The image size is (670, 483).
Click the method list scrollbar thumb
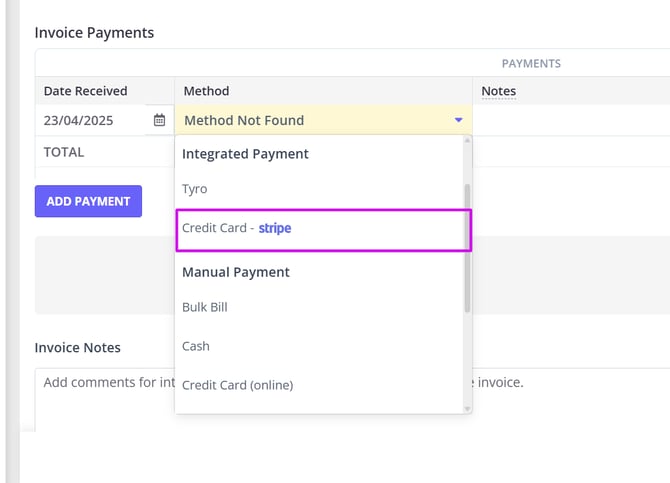pos(466,245)
